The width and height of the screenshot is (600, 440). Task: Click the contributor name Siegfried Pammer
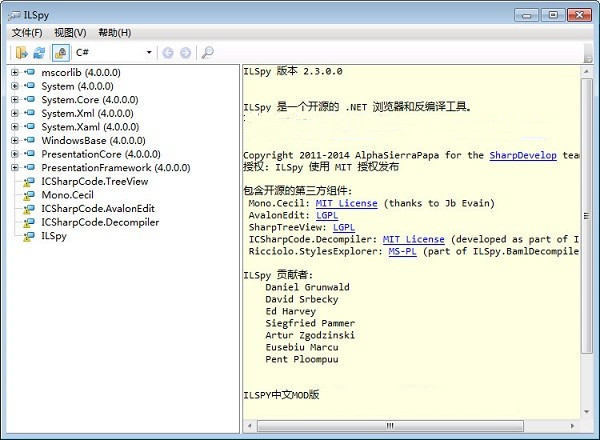click(x=310, y=323)
